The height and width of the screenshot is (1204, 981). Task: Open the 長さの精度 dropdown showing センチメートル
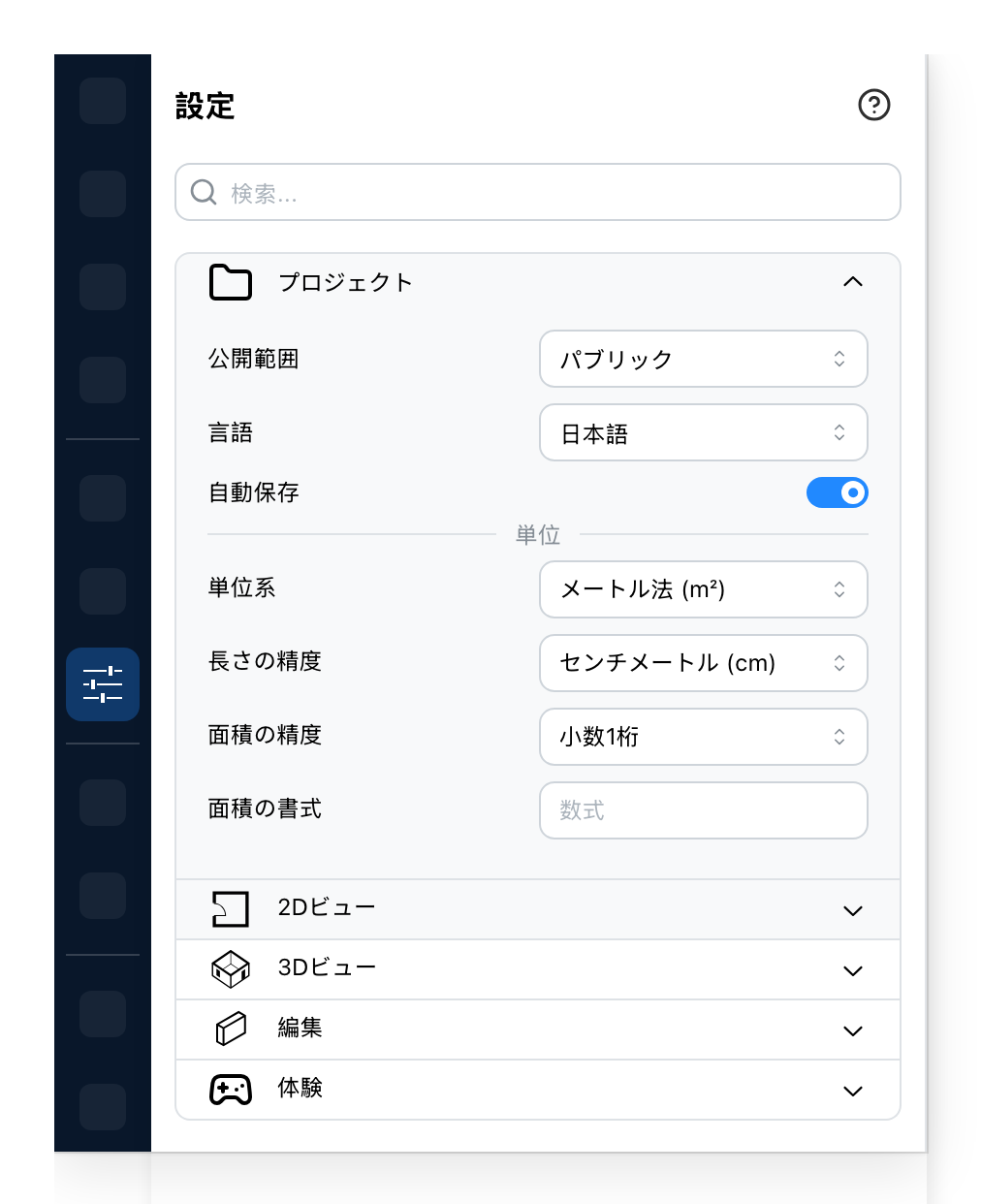pyautogui.click(x=704, y=663)
